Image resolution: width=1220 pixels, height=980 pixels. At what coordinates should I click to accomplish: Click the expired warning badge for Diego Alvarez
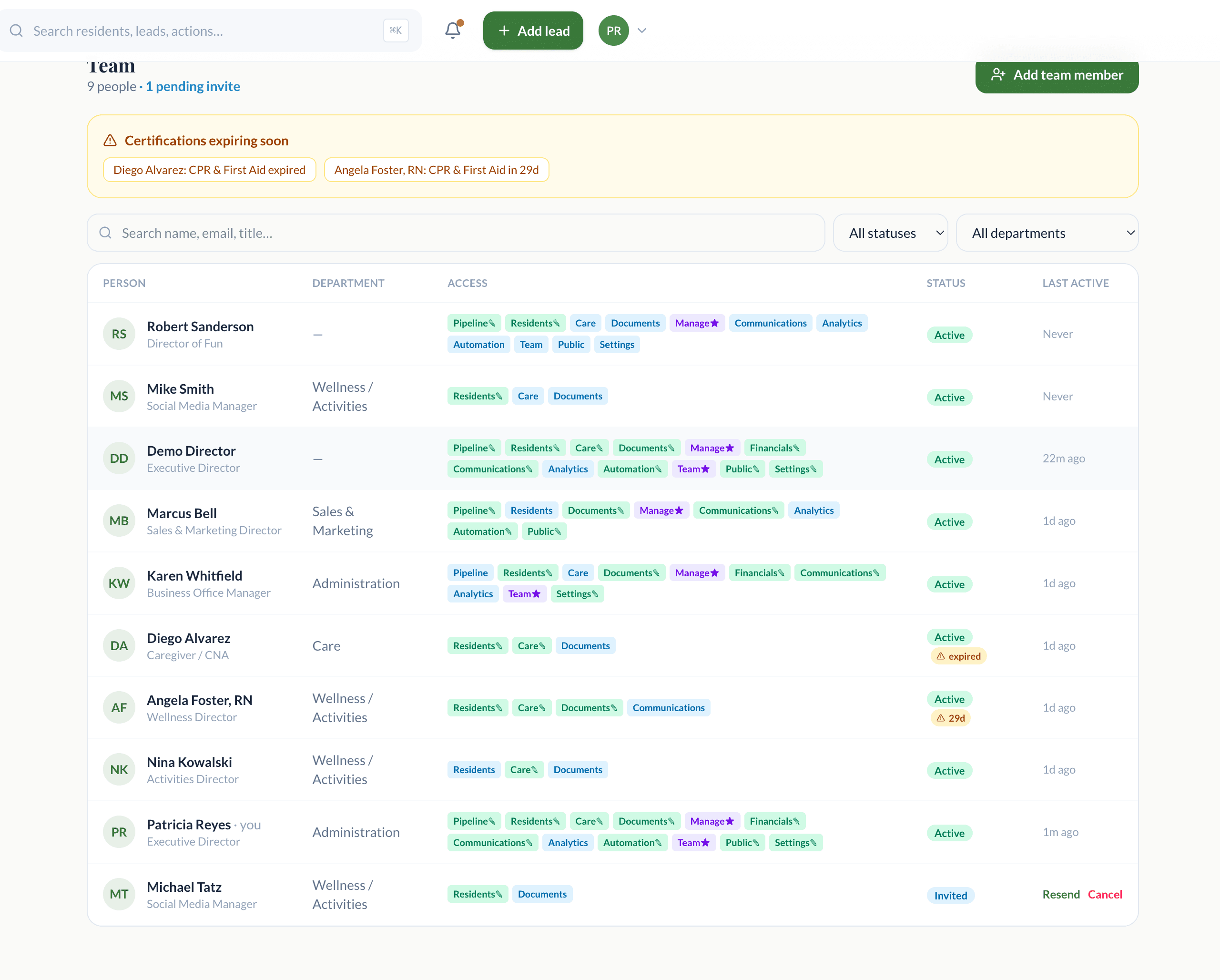[x=958, y=656]
